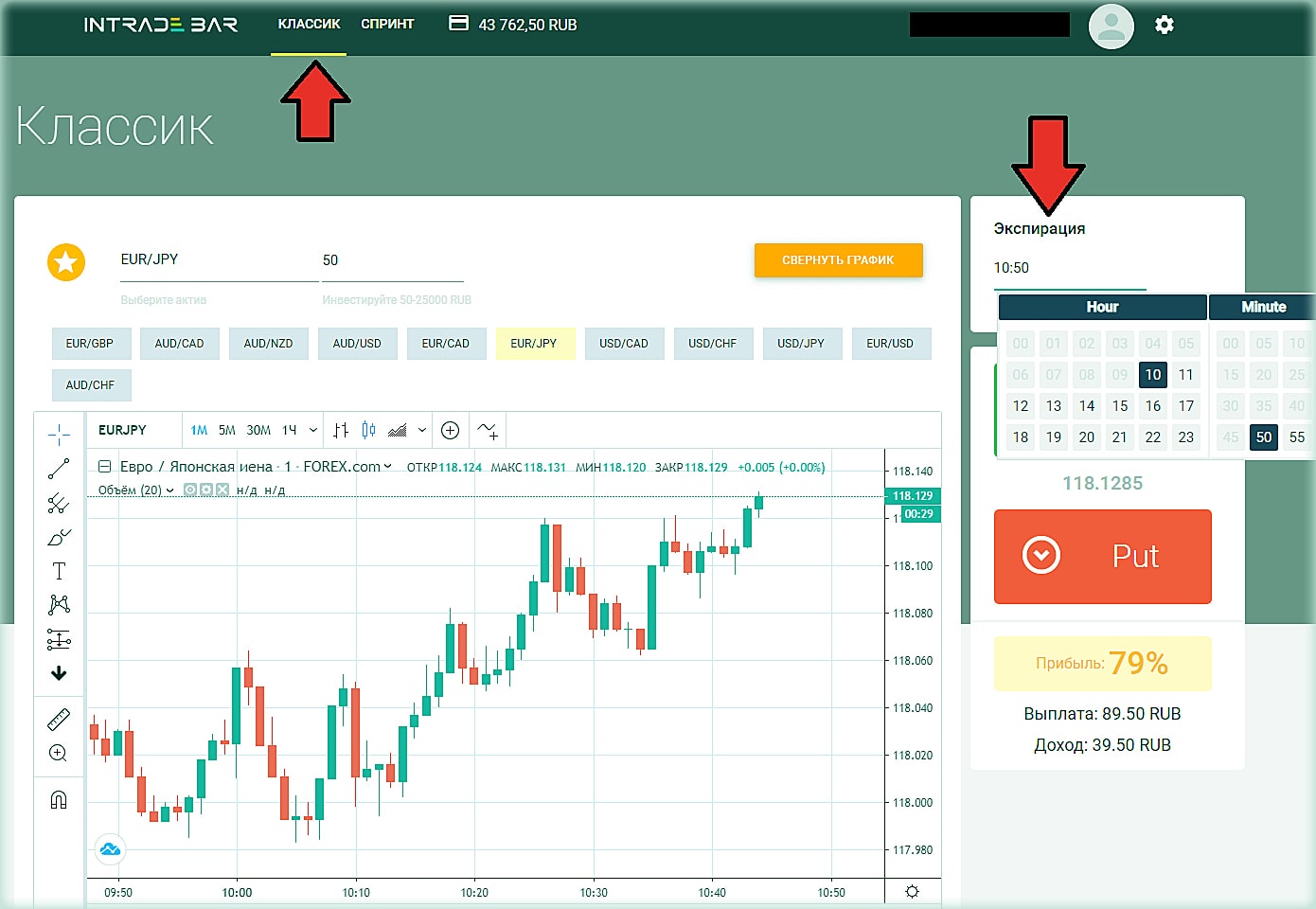Click the candlestick chart style icon
The width and height of the screenshot is (1316, 909).
(369, 430)
